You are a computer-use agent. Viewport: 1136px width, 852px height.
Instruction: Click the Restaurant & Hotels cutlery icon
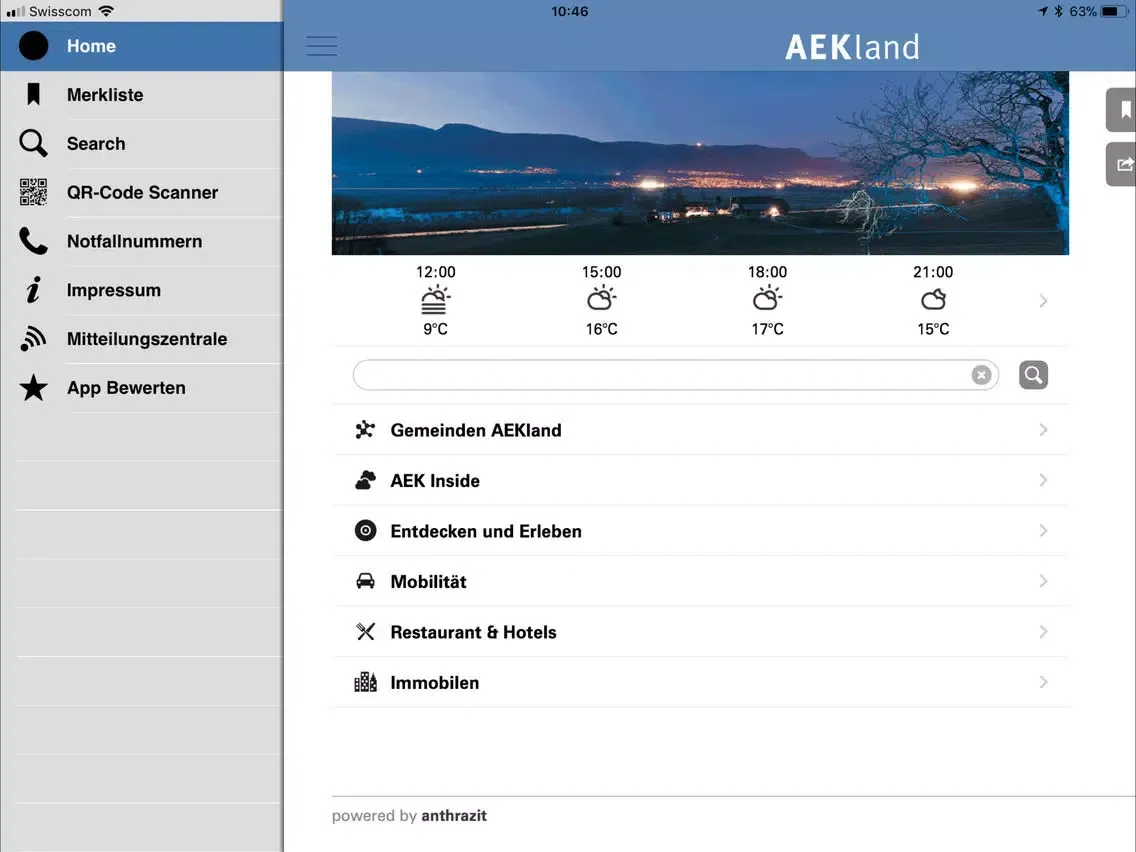point(365,632)
